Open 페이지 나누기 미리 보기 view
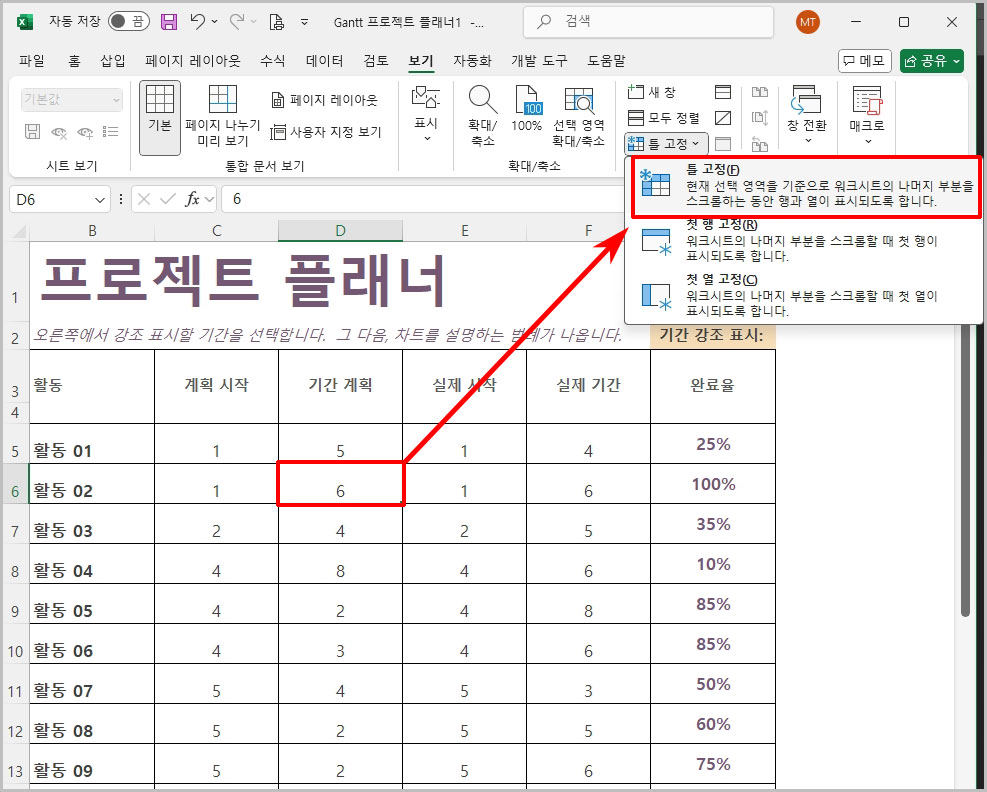 coord(224,112)
